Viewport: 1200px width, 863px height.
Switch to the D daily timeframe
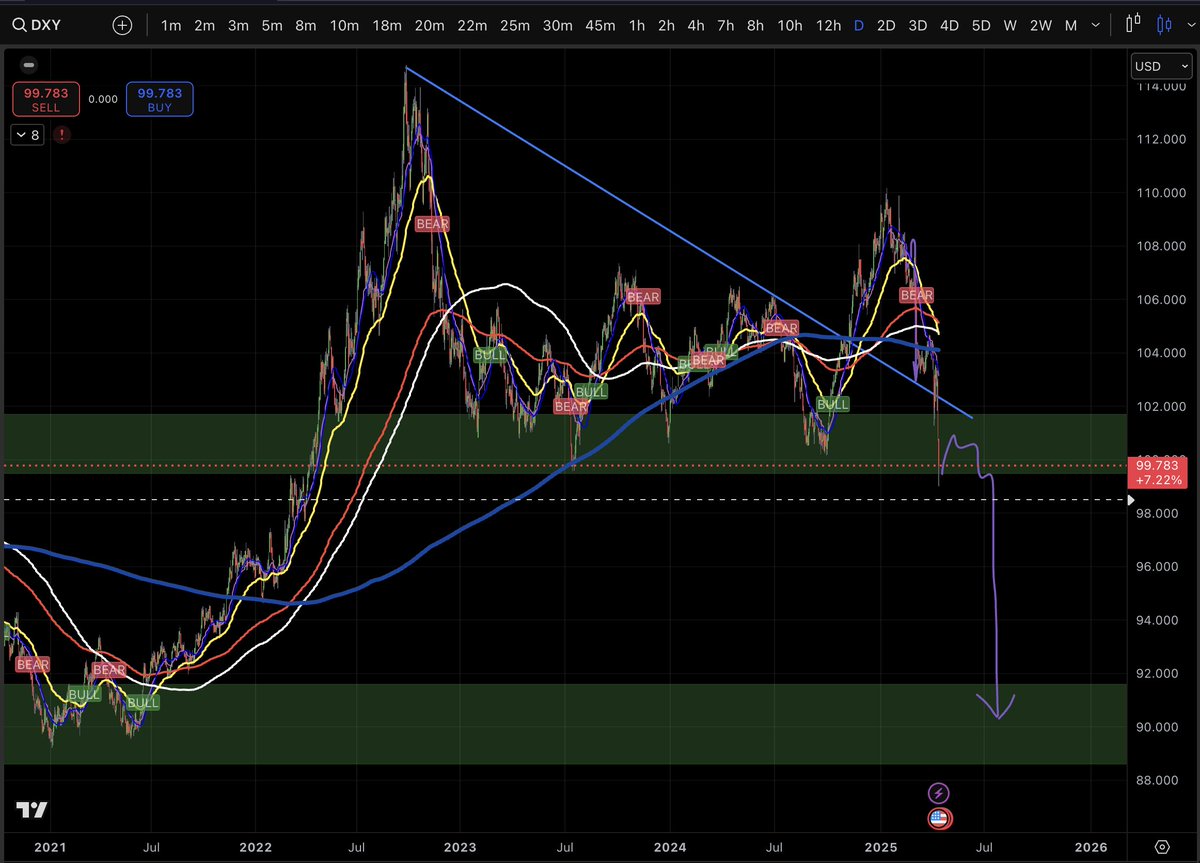[858, 25]
